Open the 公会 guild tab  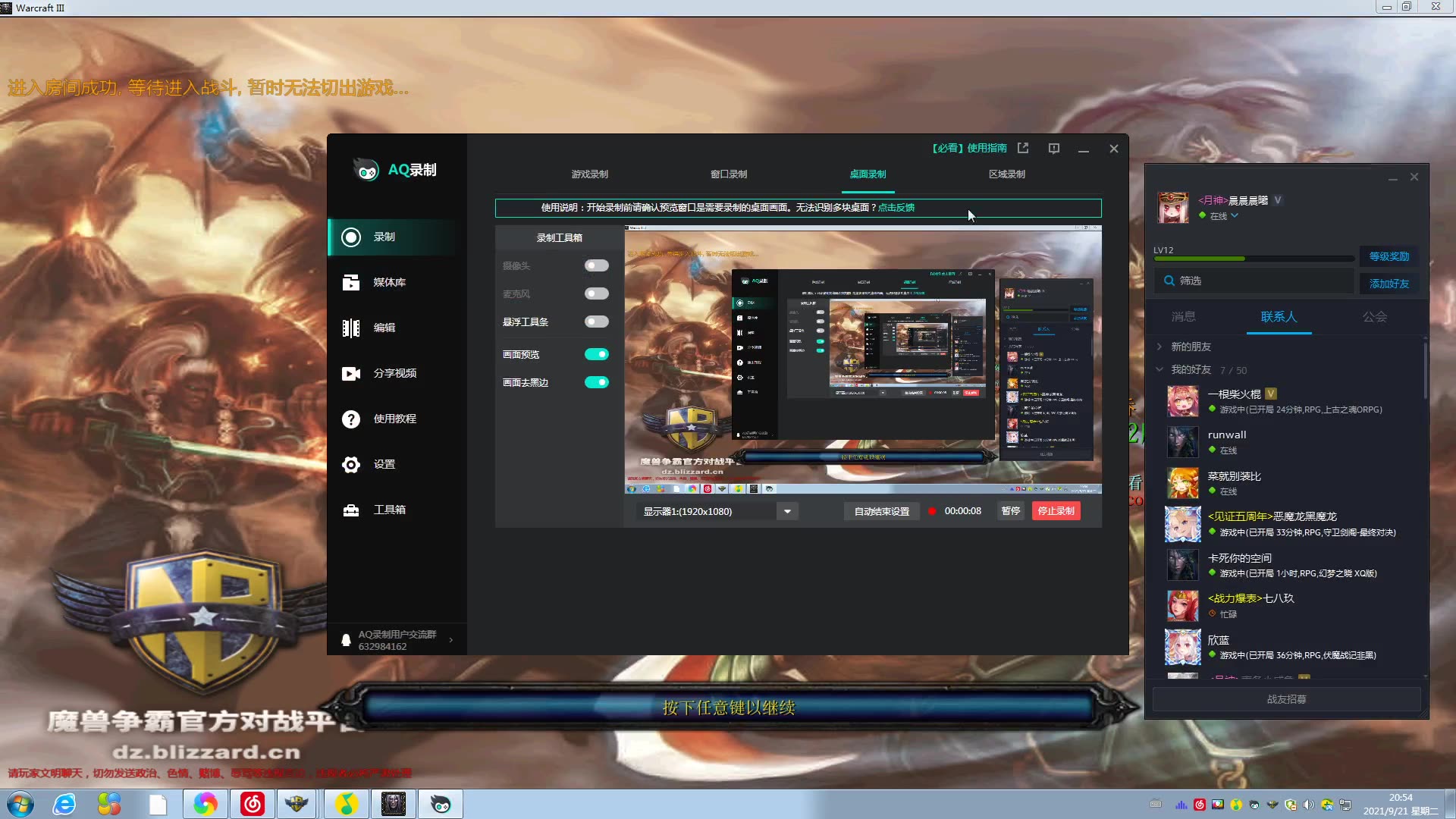pyautogui.click(x=1374, y=317)
